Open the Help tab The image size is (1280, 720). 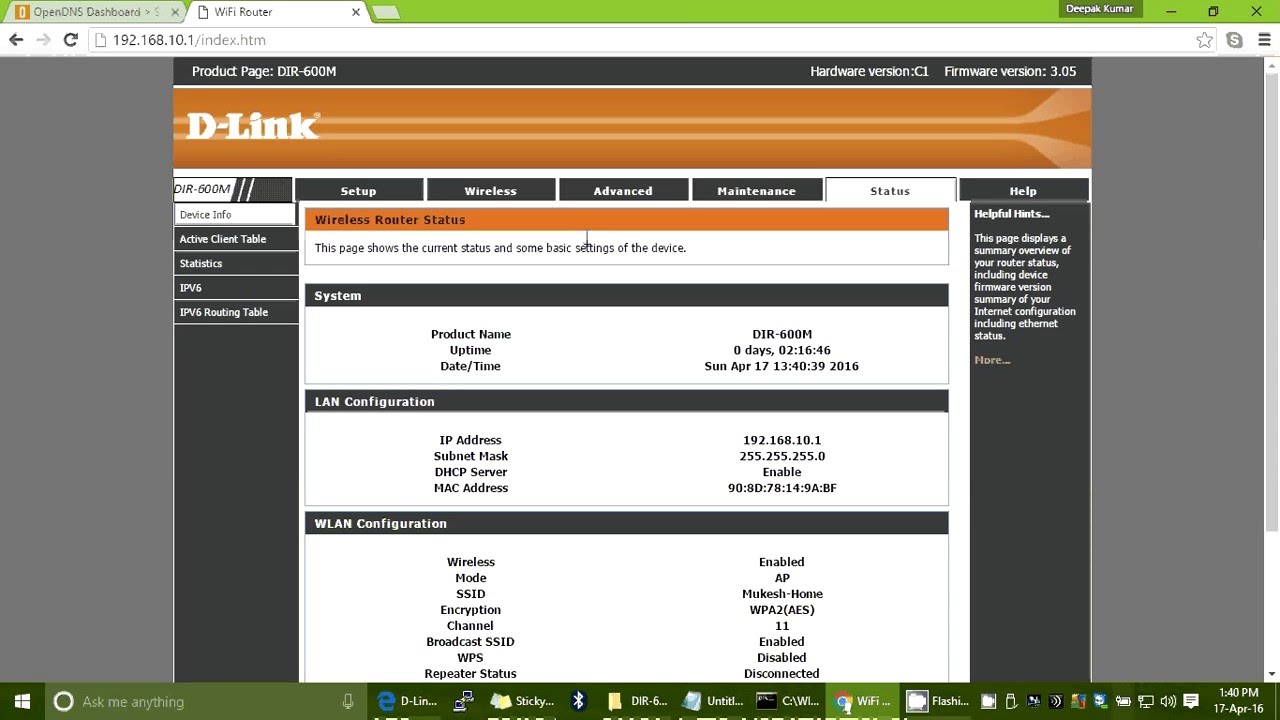(1023, 190)
